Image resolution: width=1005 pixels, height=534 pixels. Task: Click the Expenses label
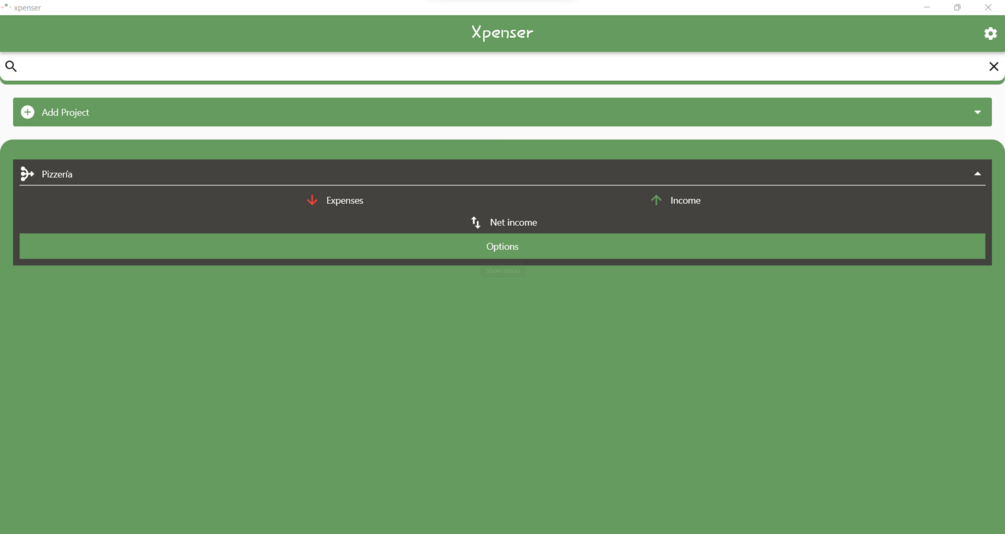(345, 201)
